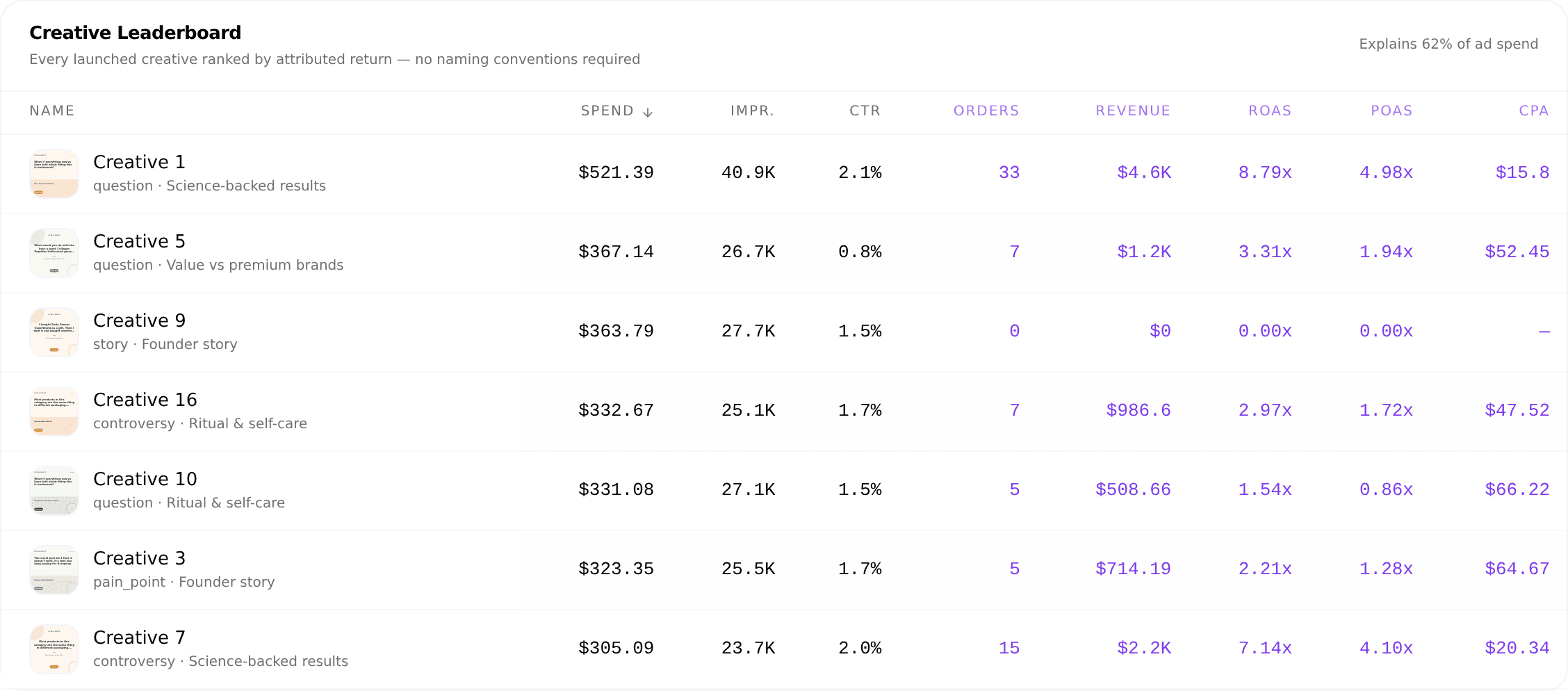Select the Creative 5 name

(139, 241)
